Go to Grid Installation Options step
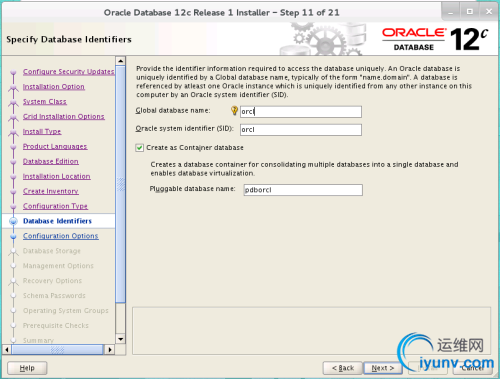 pyautogui.click(x=64, y=117)
